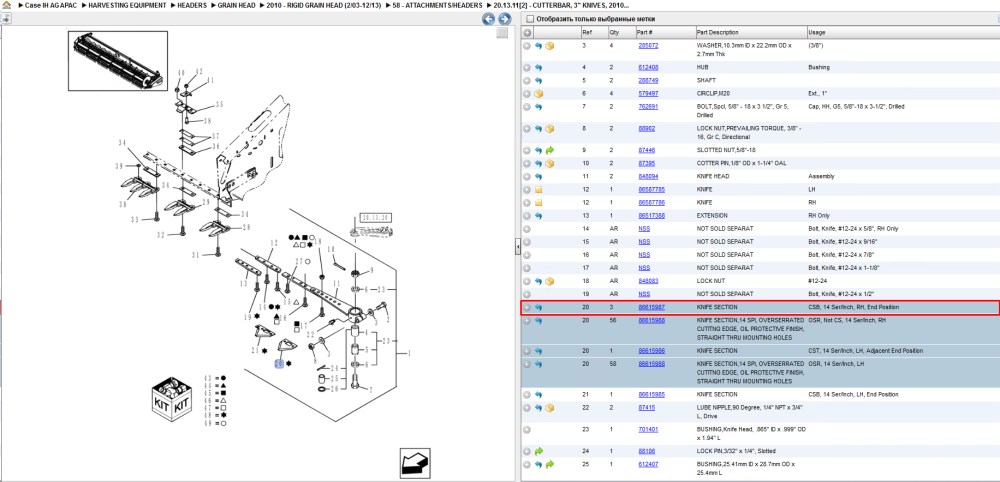Select highlighted callout 20 in diagram

click(279, 363)
